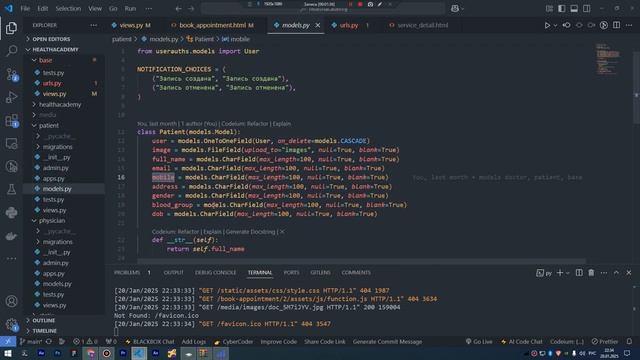Open run options arrow beside play button

pyautogui.click(x=555, y=25)
